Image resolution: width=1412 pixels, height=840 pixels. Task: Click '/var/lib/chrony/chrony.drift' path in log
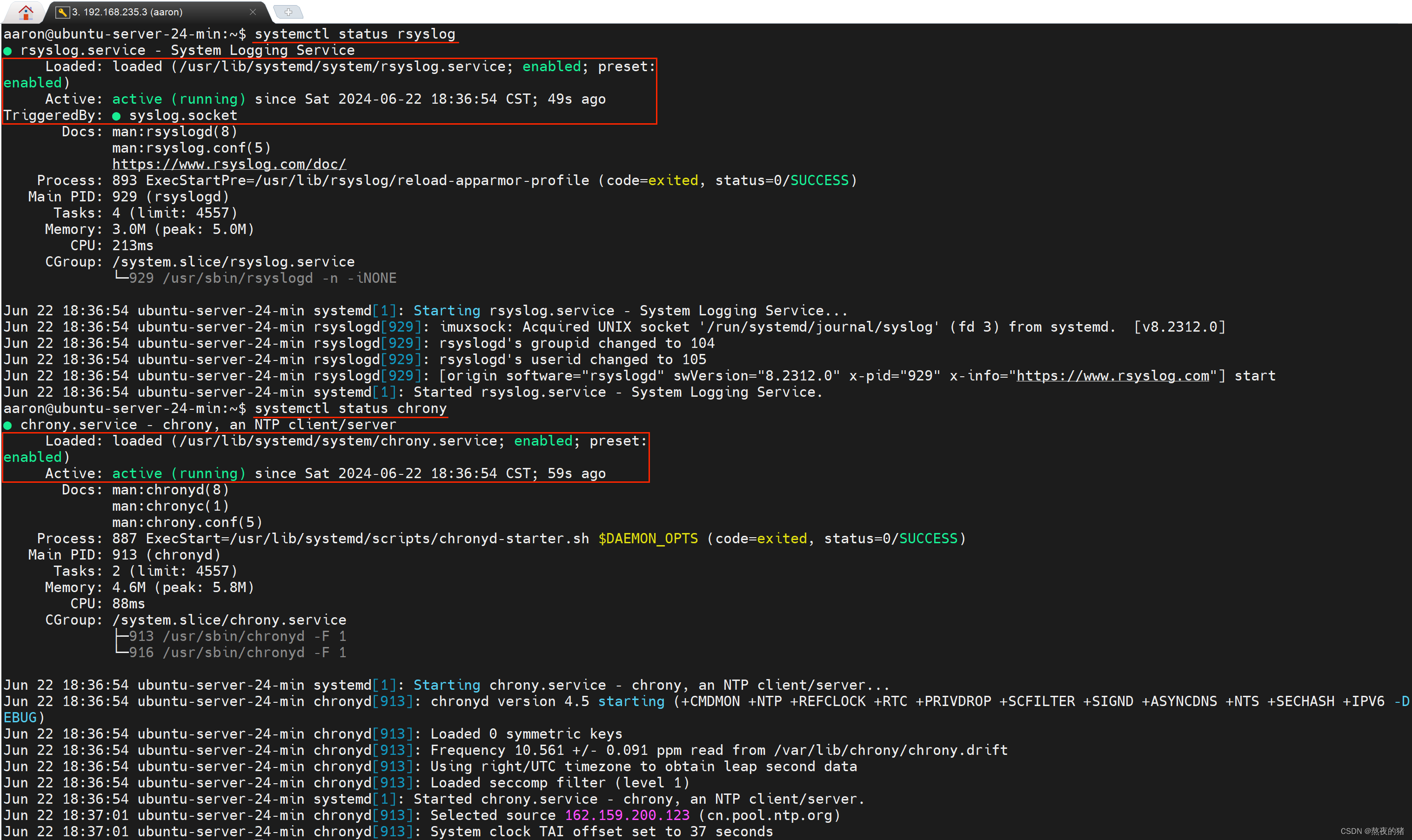tap(891, 751)
